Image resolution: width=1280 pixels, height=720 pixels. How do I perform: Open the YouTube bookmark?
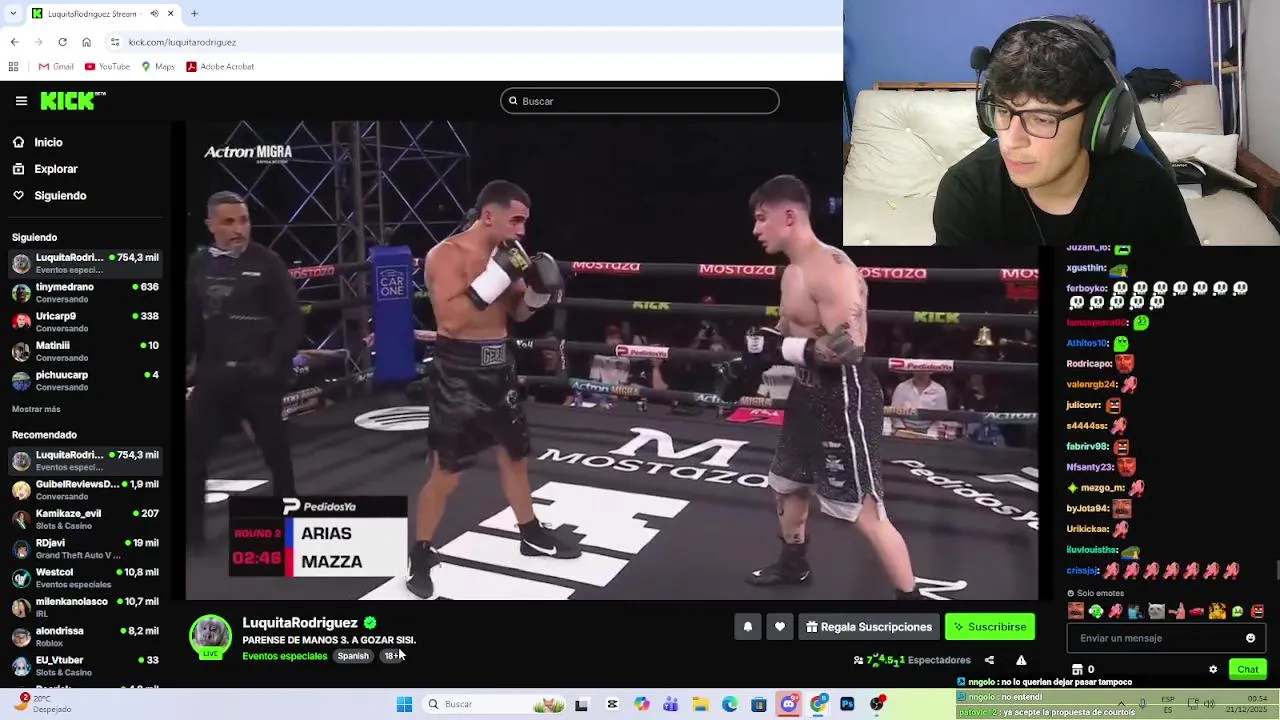pyautogui.click(x=107, y=67)
